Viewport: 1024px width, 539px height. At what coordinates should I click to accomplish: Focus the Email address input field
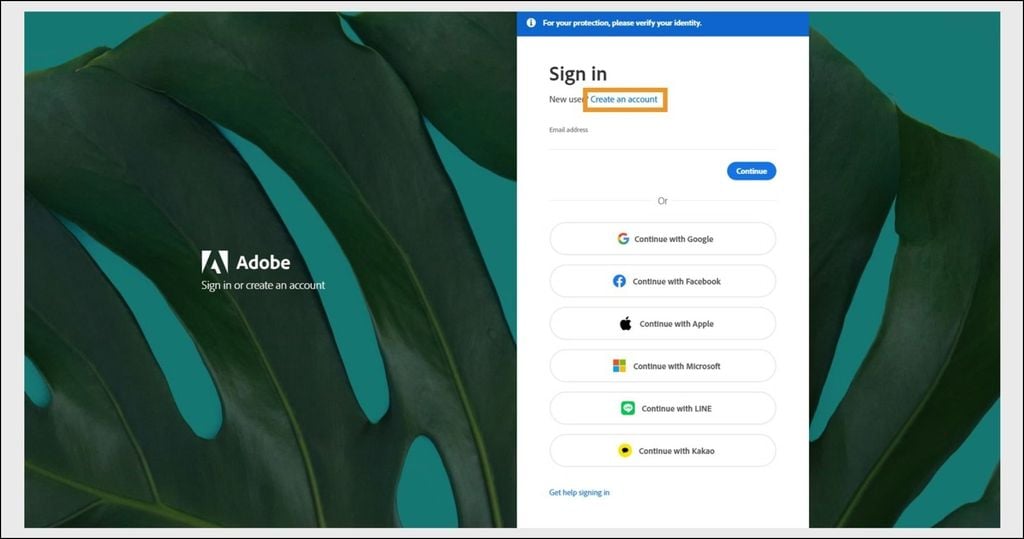point(662,141)
